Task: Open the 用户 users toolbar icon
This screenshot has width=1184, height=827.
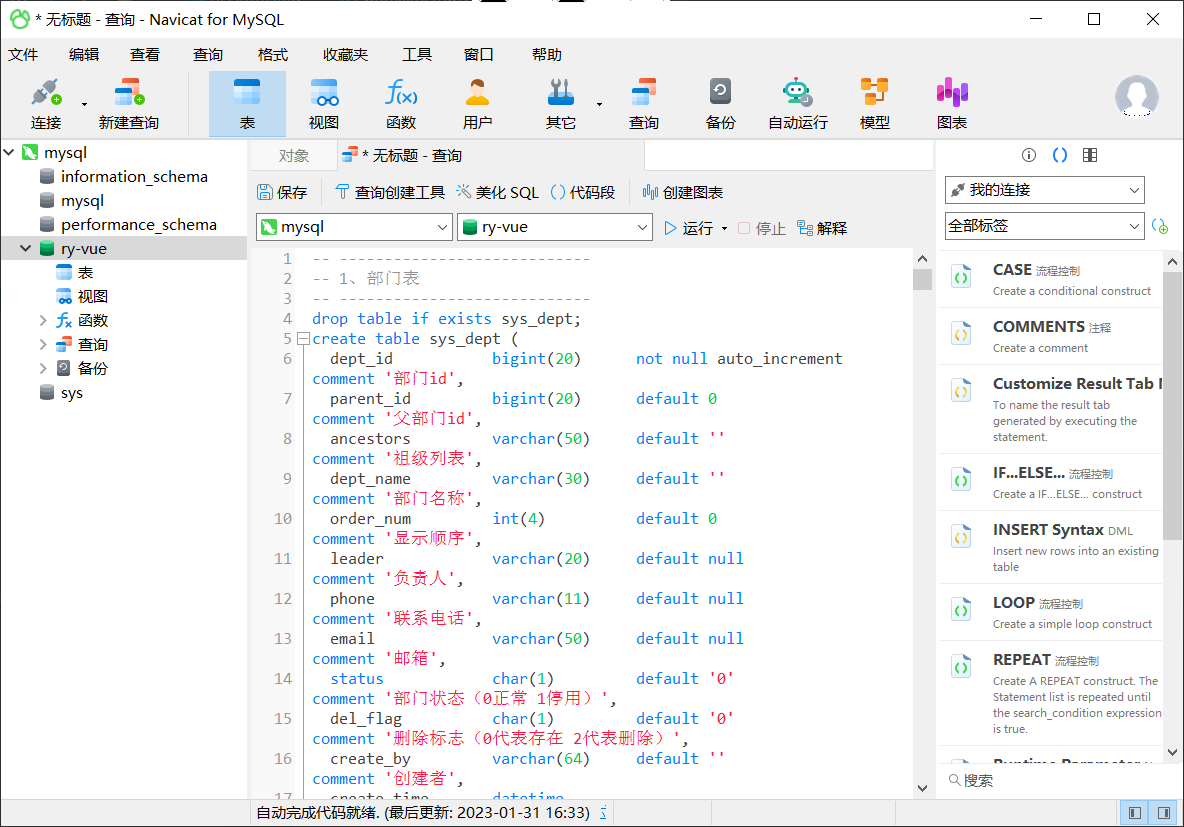Action: click(x=477, y=104)
